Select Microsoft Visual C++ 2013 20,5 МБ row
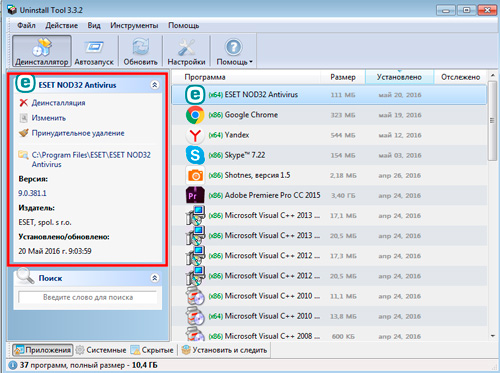This screenshot has height=373, width=500. click(x=329, y=236)
